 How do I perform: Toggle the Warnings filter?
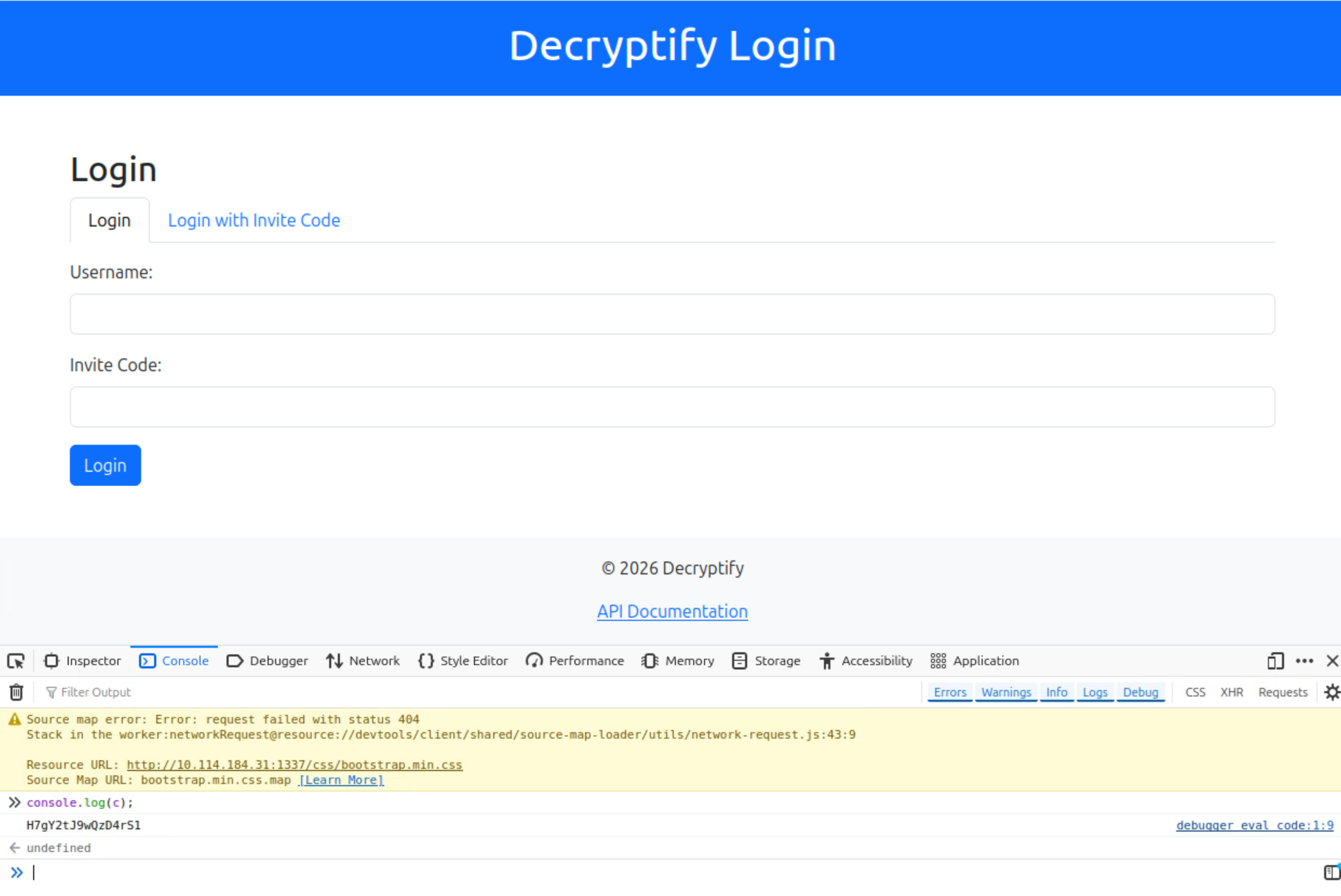click(1006, 693)
